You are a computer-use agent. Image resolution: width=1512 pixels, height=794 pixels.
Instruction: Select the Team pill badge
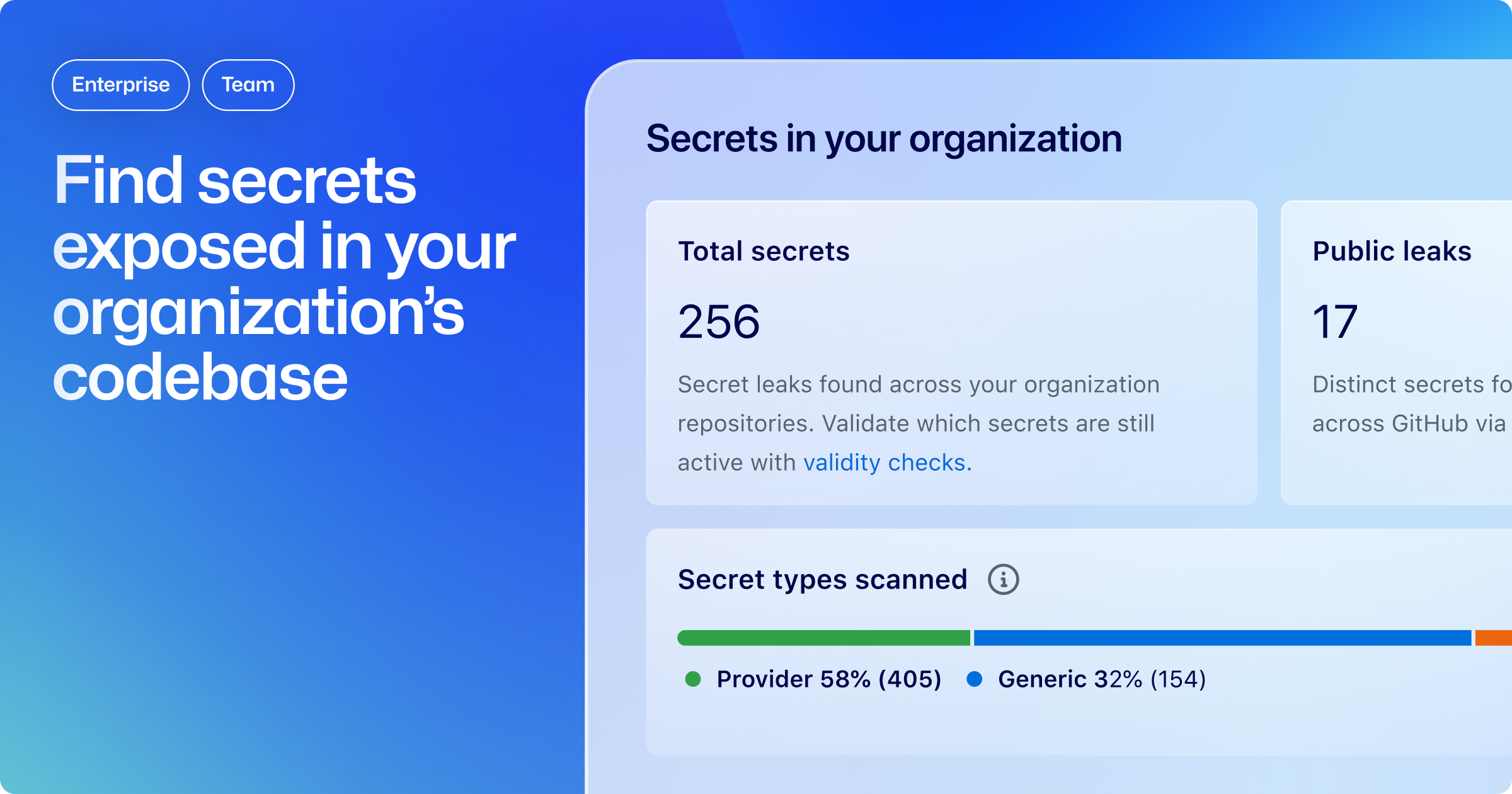(248, 85)
